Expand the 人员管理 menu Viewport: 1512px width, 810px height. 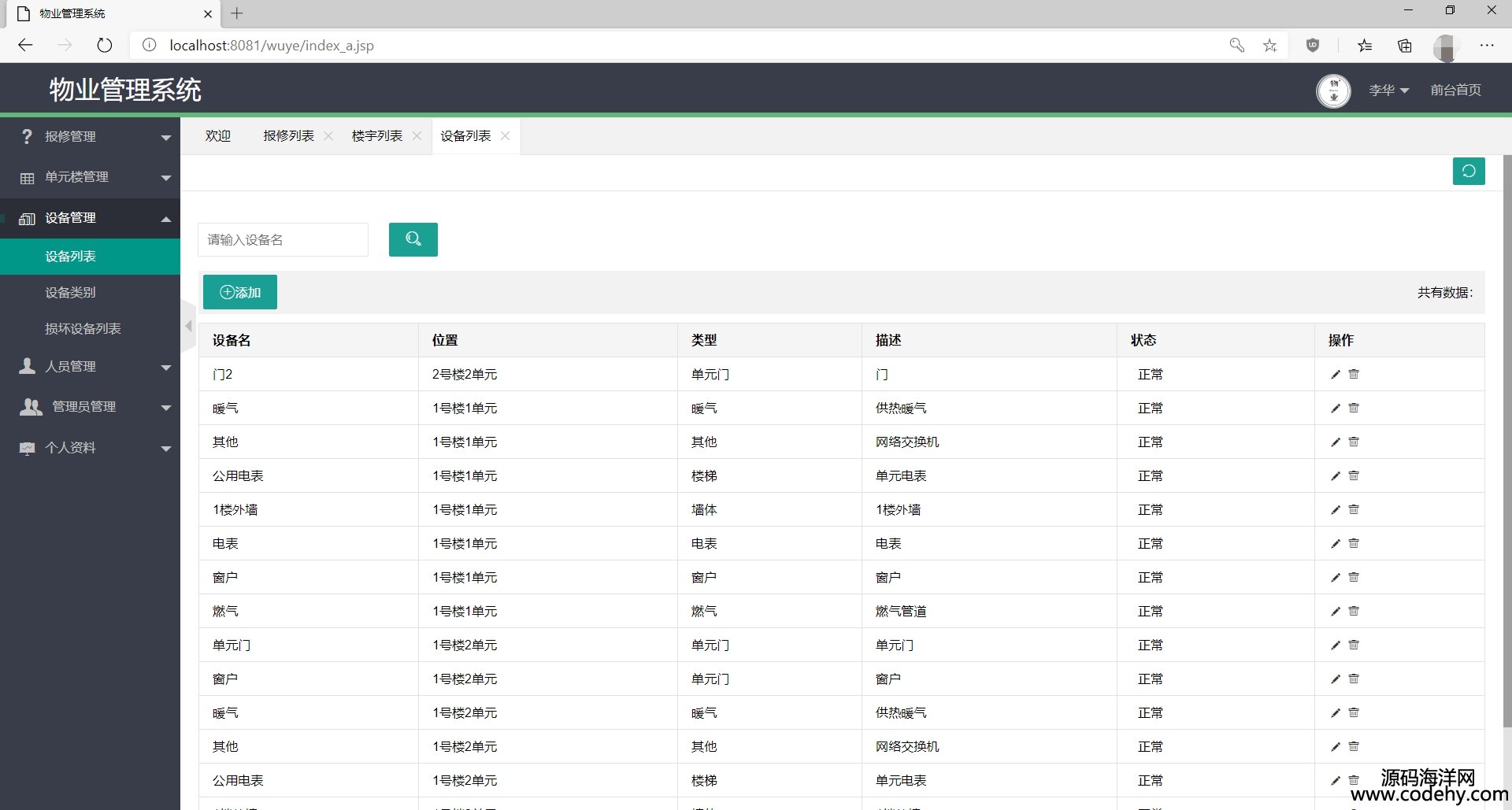coord(90,366)
